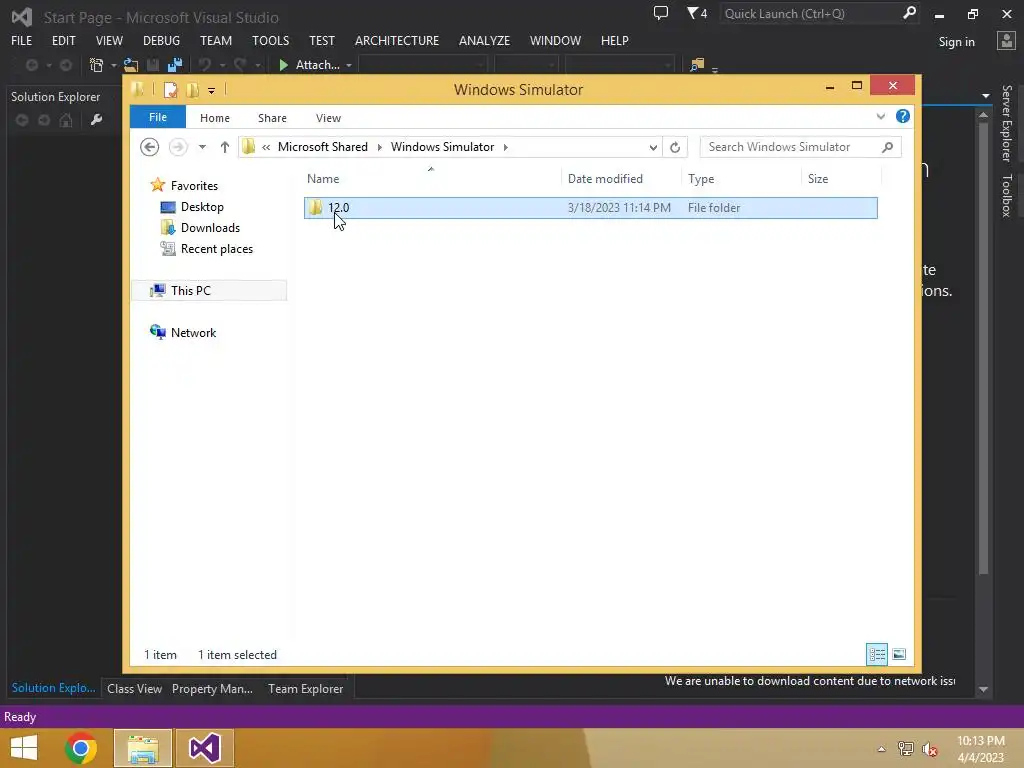The width and height of the screenshot is (1024, 768).
Task: Open the Explorer File tab
Action: click(x=158, y=117)
